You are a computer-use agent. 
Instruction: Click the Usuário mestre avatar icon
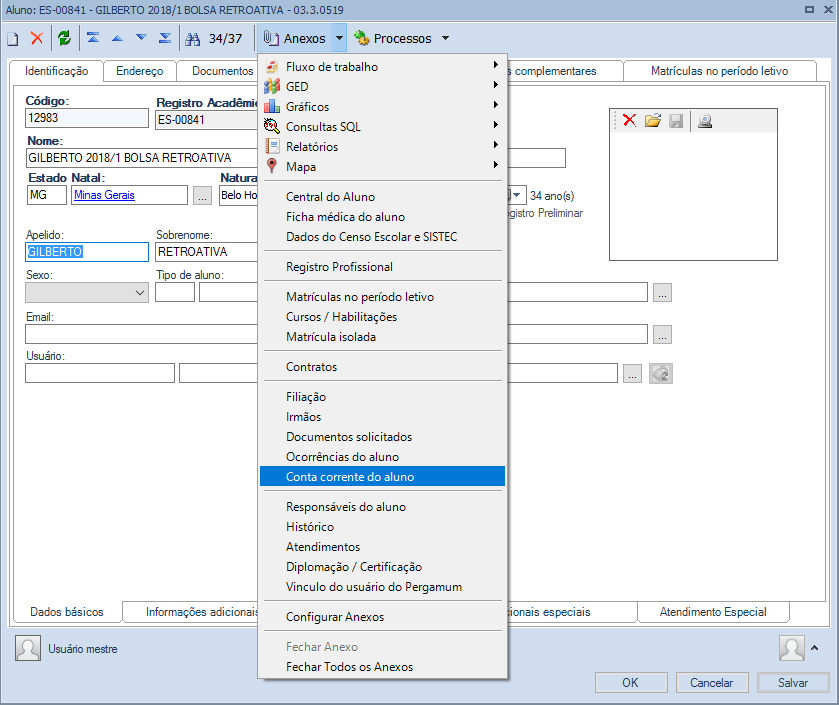tap(28, 648)
